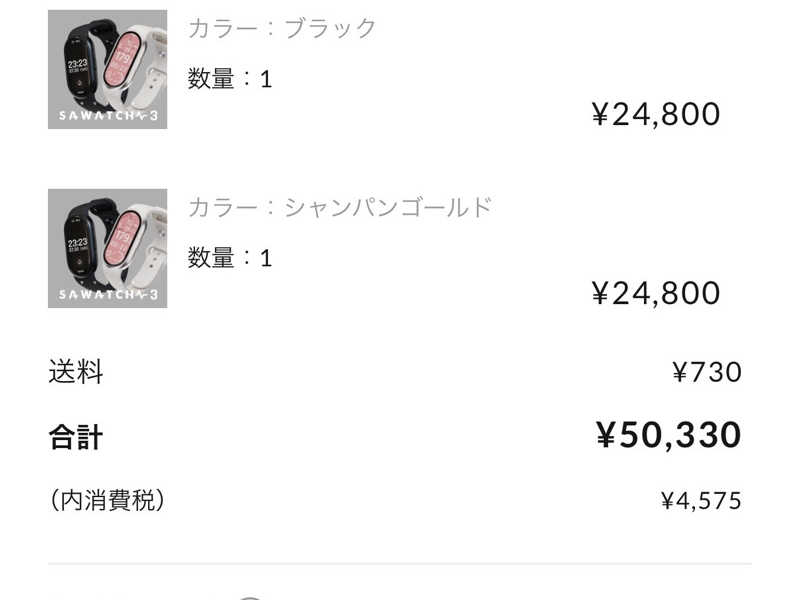Click the horizontal divider below the tax row
800x600 pixels.
pyautogui.click(x=400, y=564)
